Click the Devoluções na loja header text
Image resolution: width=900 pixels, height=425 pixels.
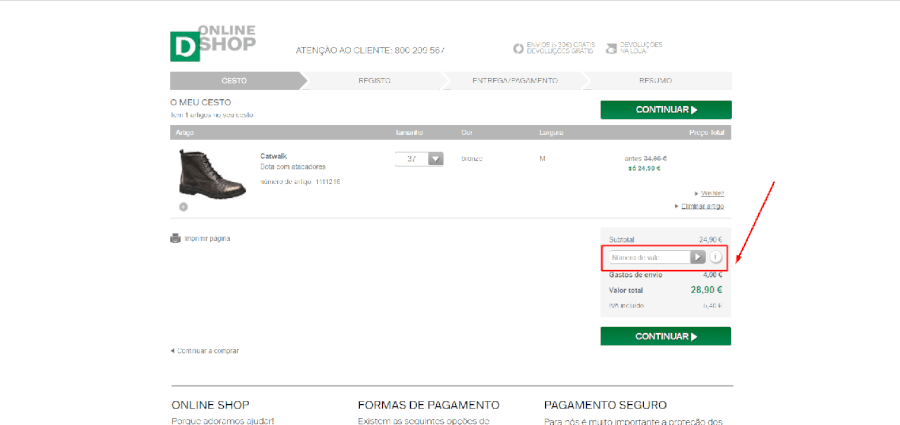(641, 48)
